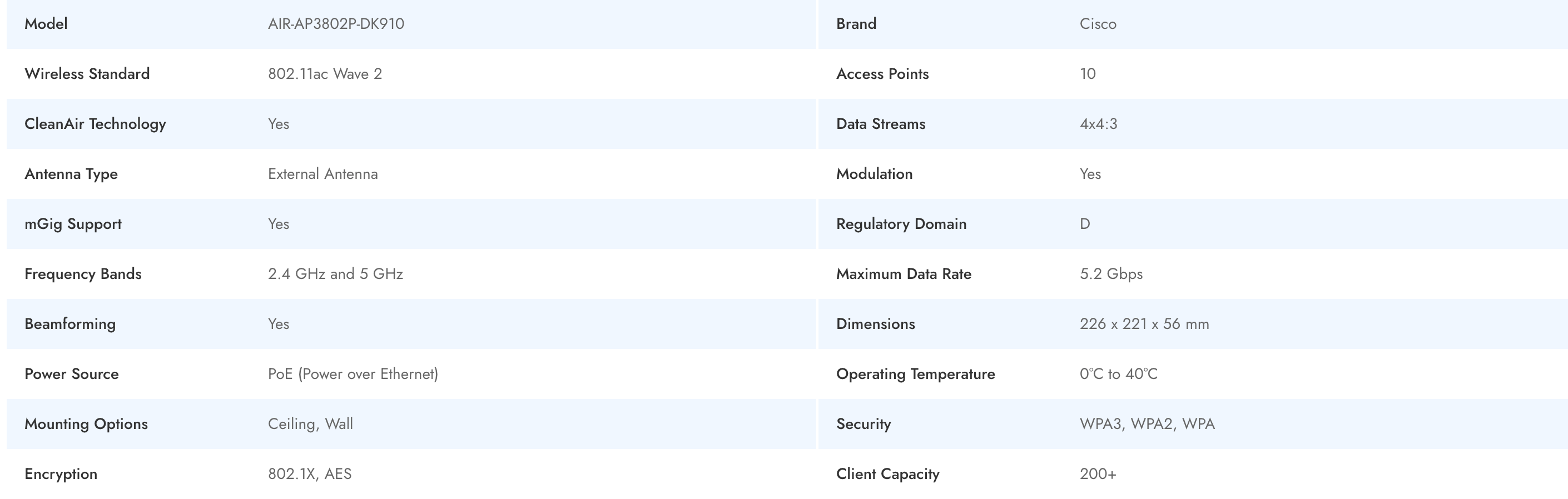The width and height of the screenshot is (1568, 499).
Task: Click the 802.11ac Wave 2 value
Action: click(x=324, y=74)
